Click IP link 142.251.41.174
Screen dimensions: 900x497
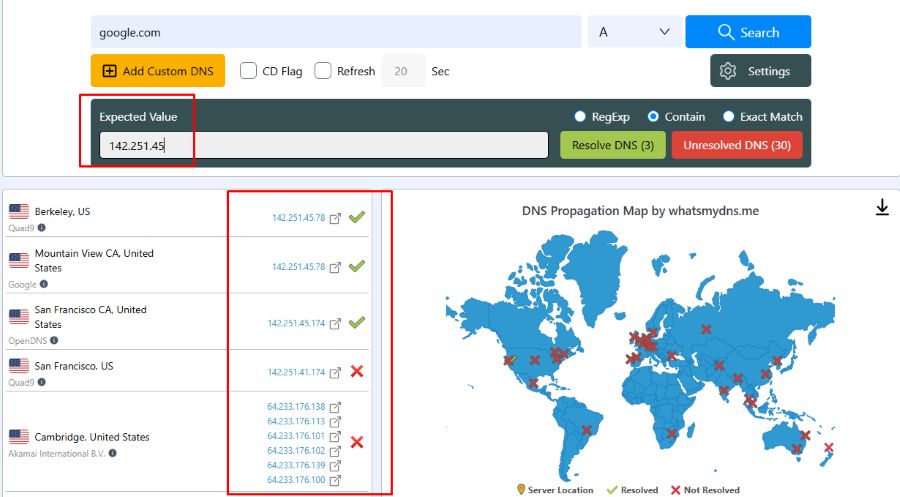(x=296, y=372)
